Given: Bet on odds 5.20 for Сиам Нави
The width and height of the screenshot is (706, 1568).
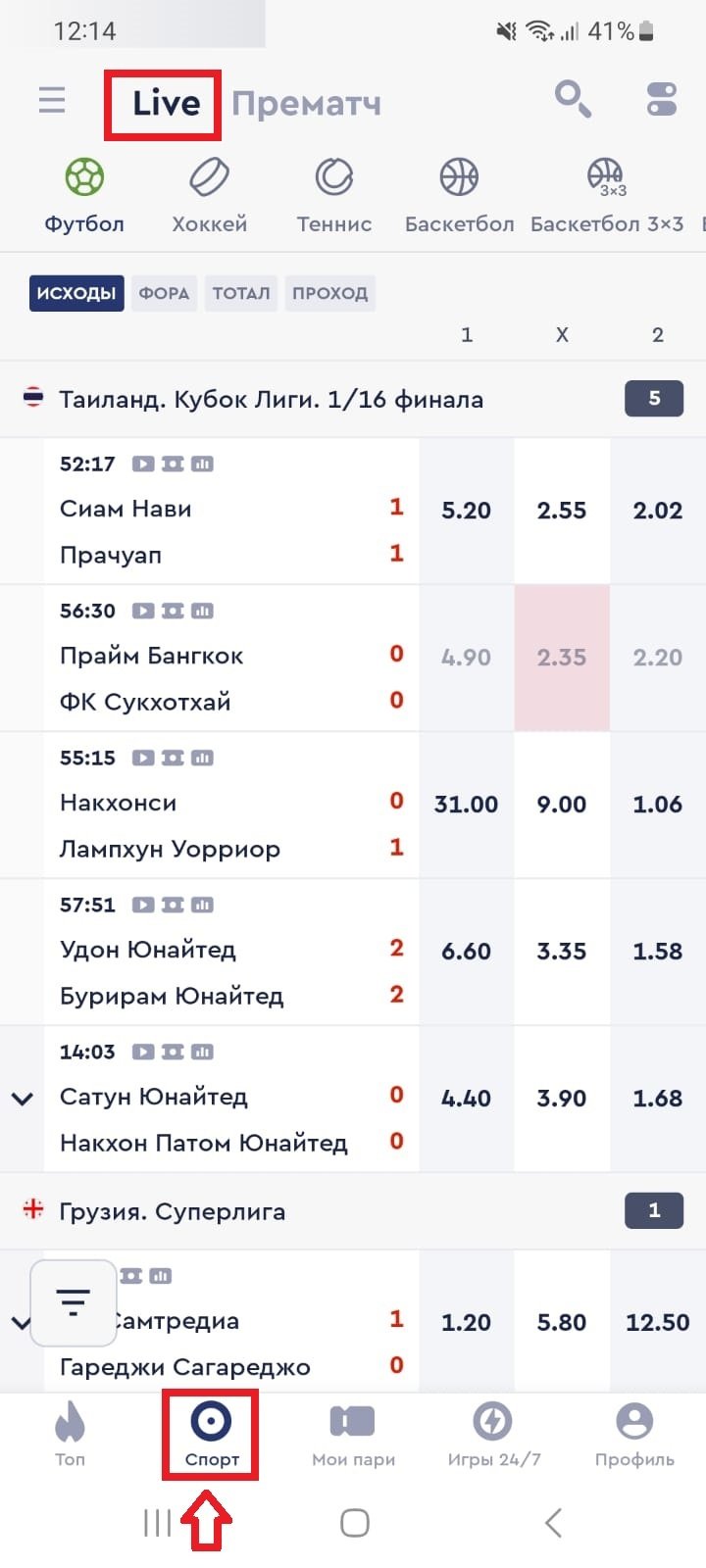Looking at the screenshot, I should 466,511.
